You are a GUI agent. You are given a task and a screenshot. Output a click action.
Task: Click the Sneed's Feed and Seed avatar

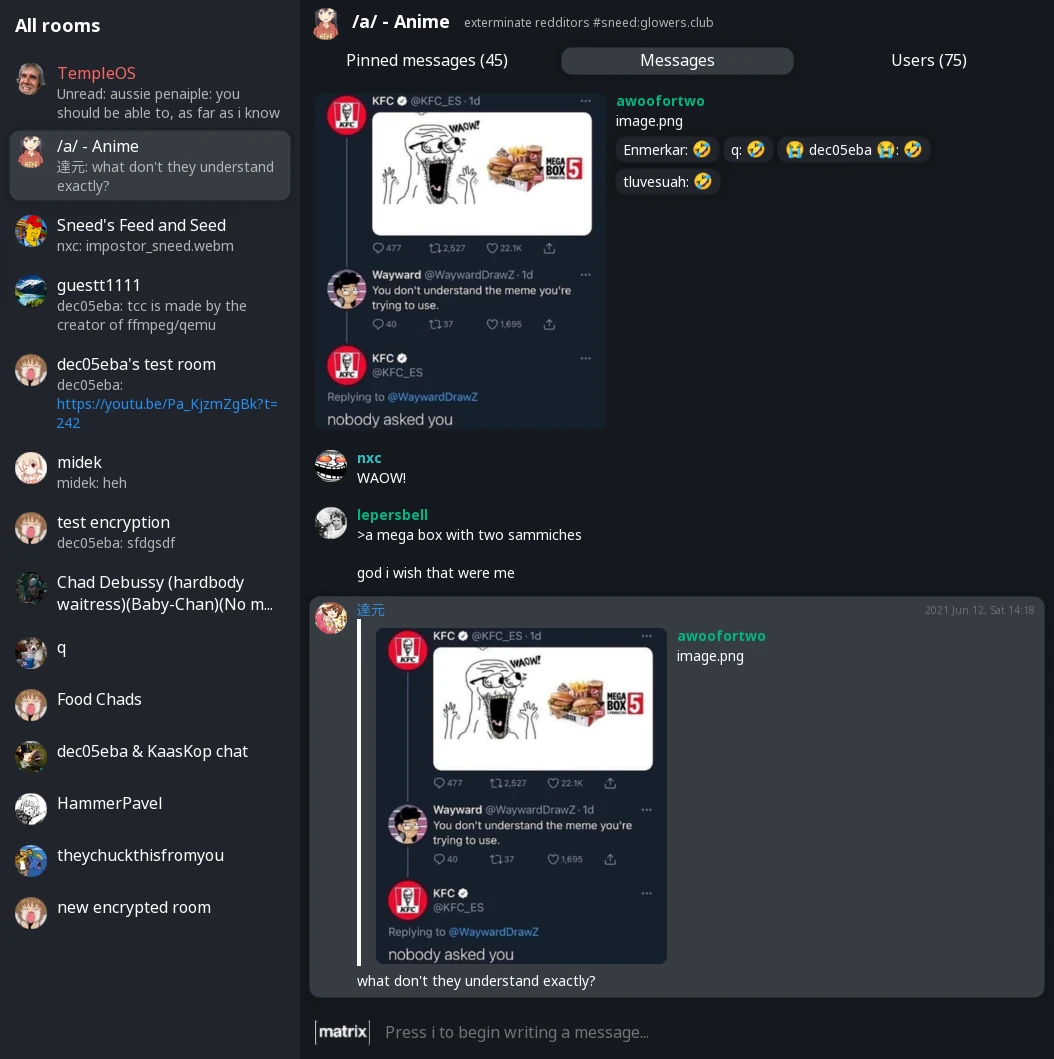31,231
